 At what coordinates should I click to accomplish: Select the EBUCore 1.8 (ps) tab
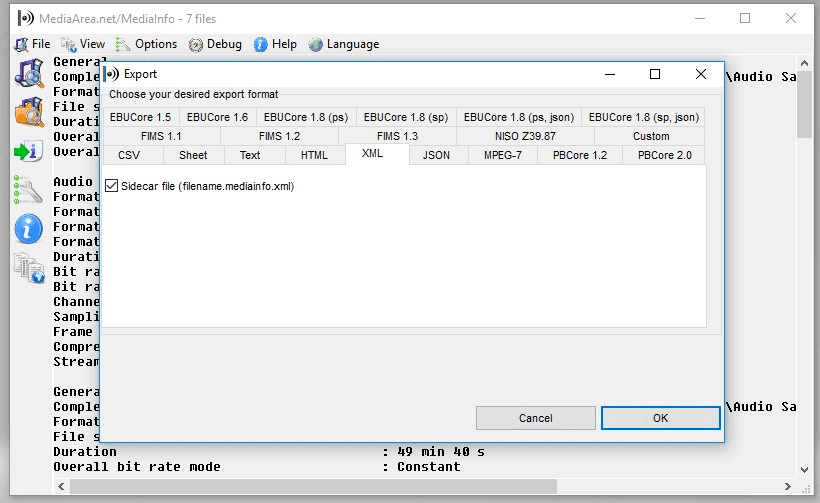[x=306, y=117]
